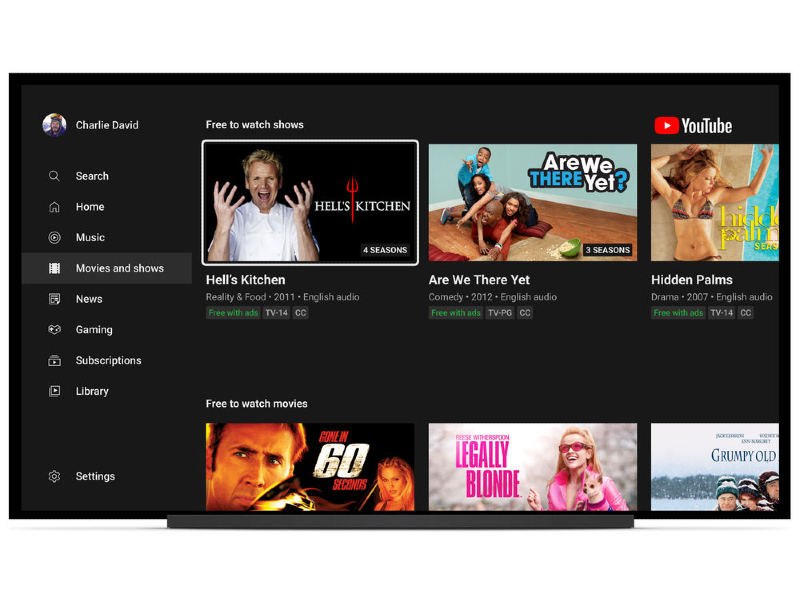Click Free with ads under Hidden Palms
Viewport: 800px width, 600px height.
[678, 313]
